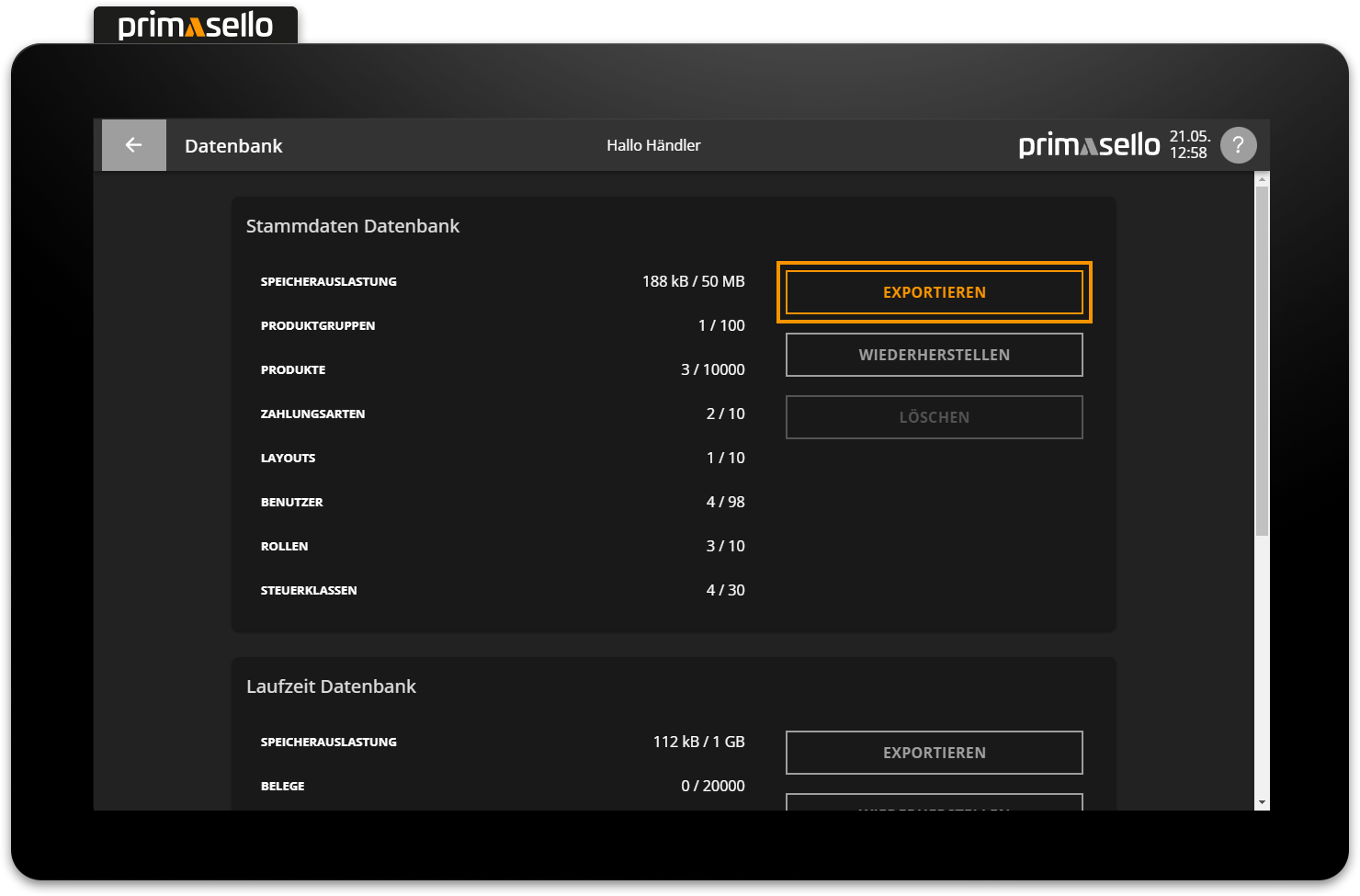Click the date and time display
This screenshot has height=896, width=1360.
pyautogui.click(x=1189, y=145)
